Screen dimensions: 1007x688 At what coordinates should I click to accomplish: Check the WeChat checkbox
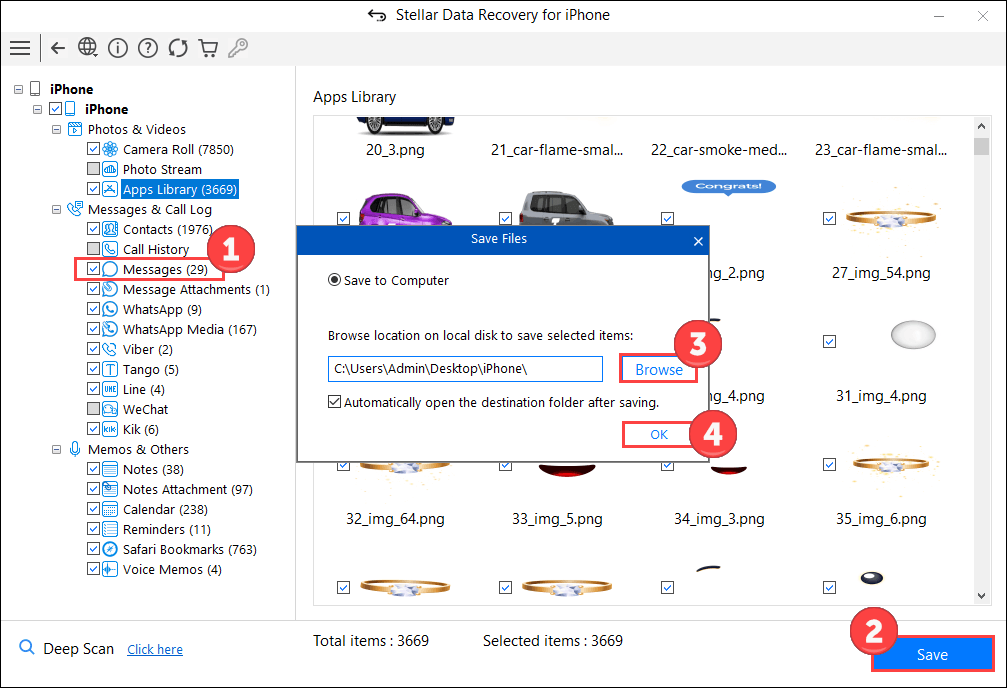(x=93, y=409)
